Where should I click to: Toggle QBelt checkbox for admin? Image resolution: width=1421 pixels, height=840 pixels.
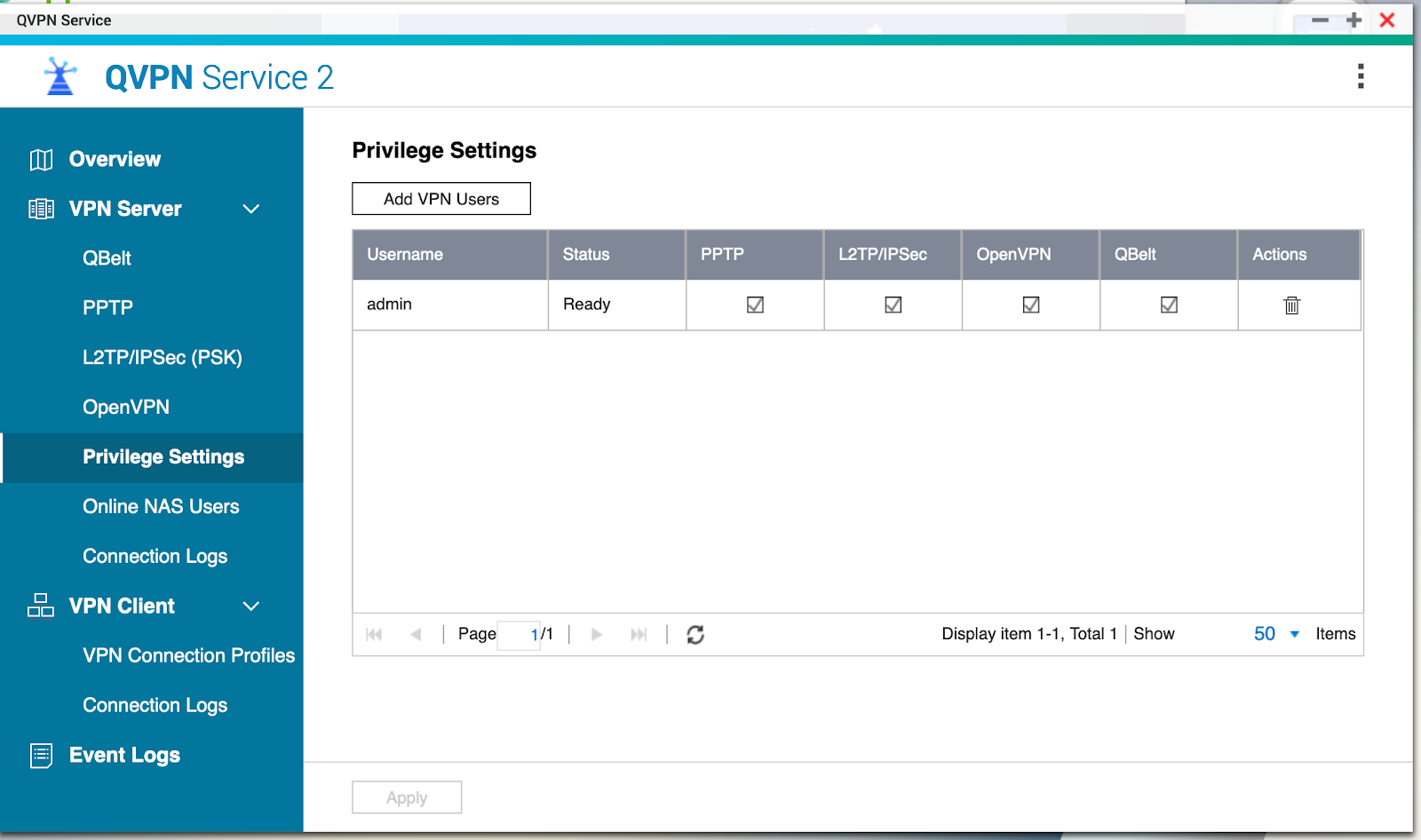tap(1169, 305)
